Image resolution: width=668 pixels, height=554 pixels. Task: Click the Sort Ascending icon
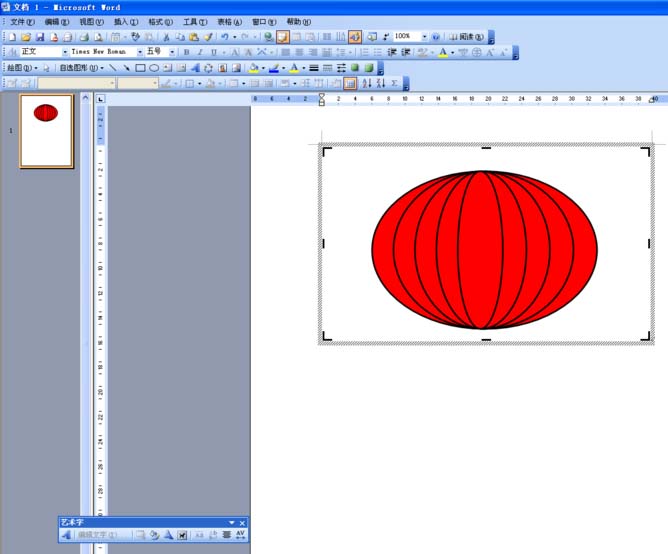pyautogui.click(x=366, y=83)
